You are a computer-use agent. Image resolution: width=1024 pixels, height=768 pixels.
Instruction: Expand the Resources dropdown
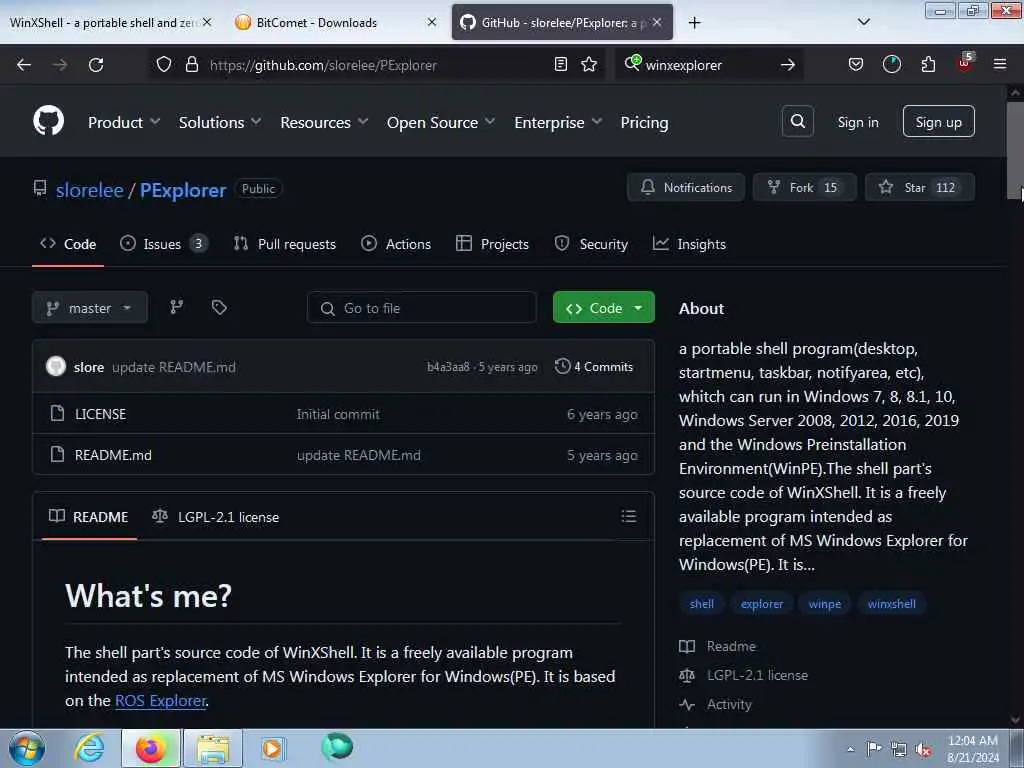click(x=325, y=122)
